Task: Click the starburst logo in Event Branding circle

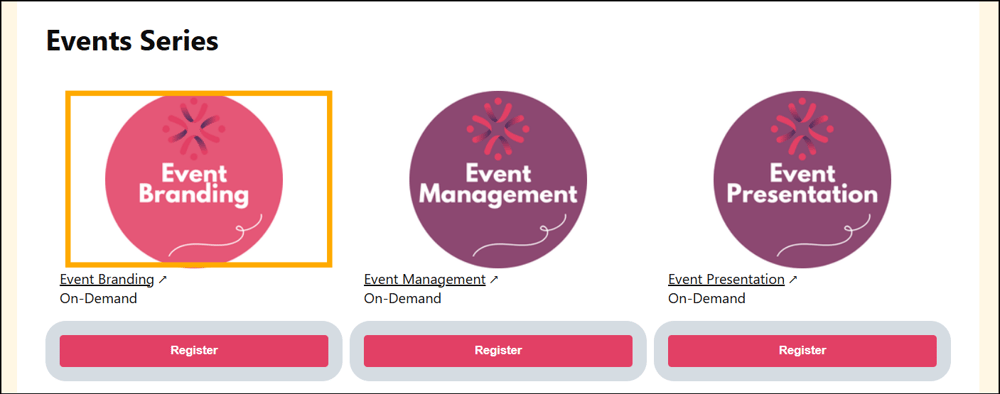Action: tap(194, 128)
